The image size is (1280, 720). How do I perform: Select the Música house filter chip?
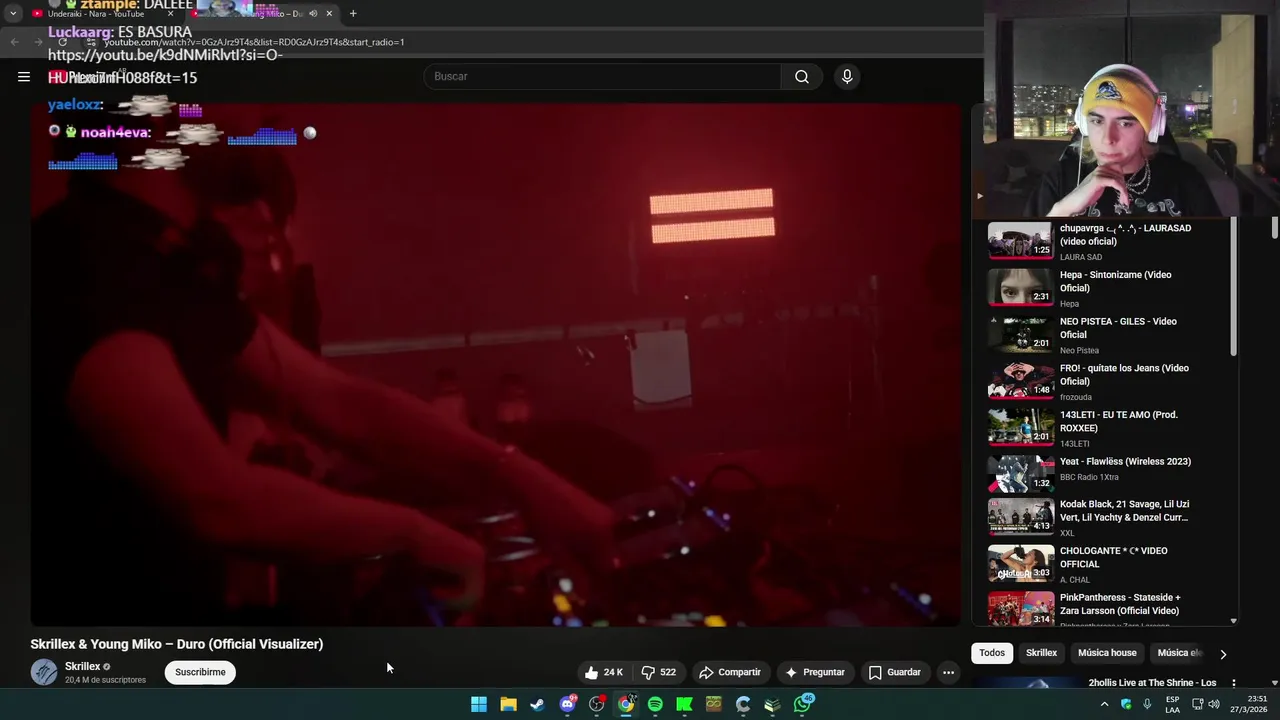pyautogui.click(x=1107, y=653)
